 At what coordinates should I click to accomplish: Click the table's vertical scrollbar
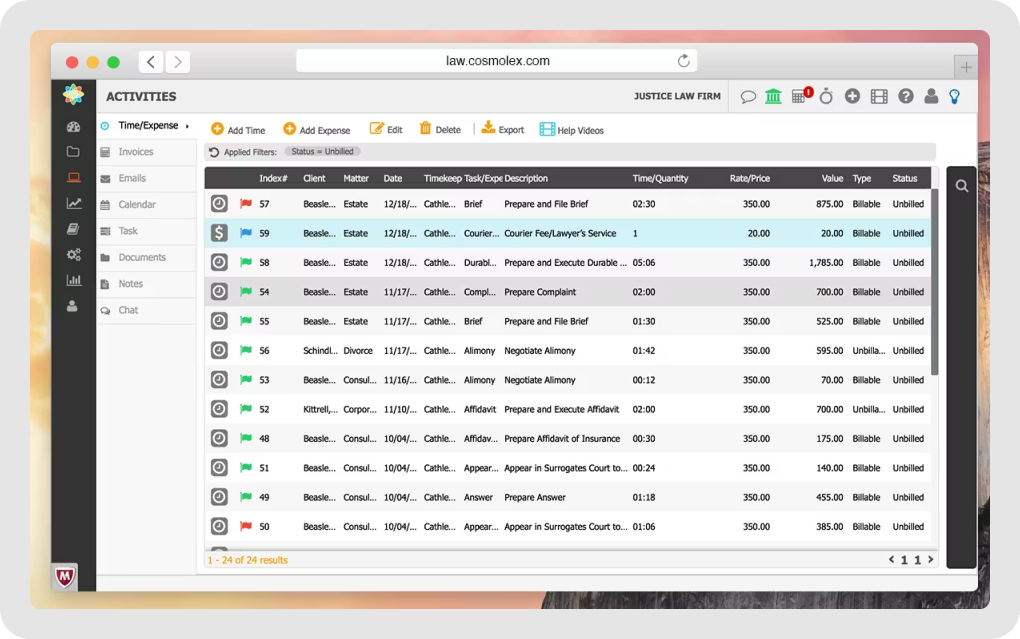click(935, 282)
